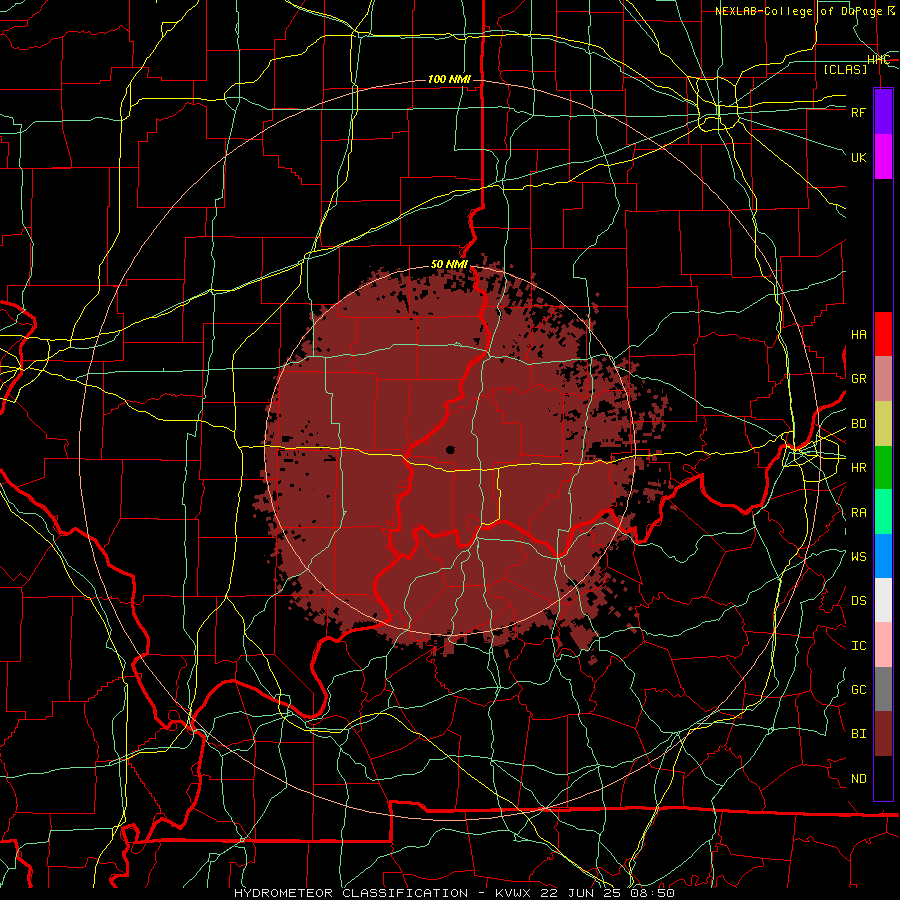Click the DS white legend swatch
This screenshot has height=900, width=900.
pos(883,600)
